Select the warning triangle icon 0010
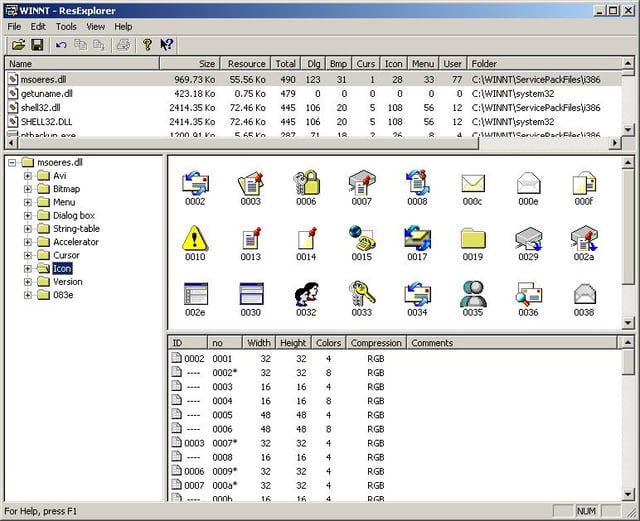 [195, 243]
